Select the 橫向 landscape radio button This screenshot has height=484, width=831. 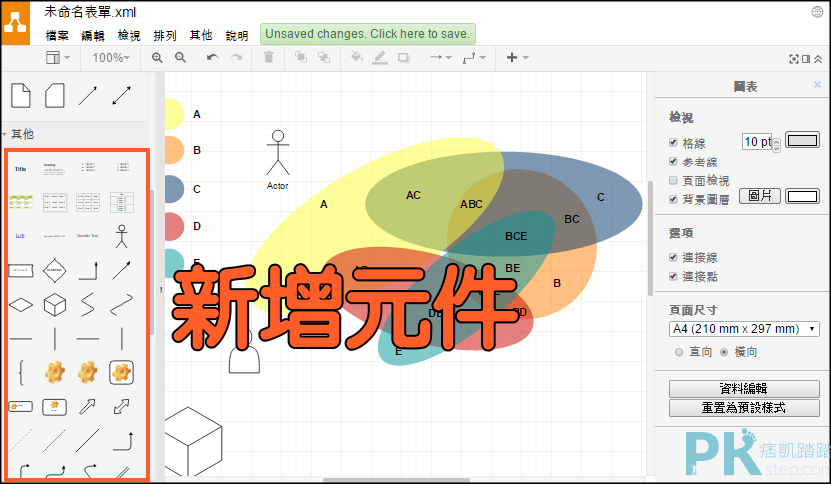(x=724, y=352)
